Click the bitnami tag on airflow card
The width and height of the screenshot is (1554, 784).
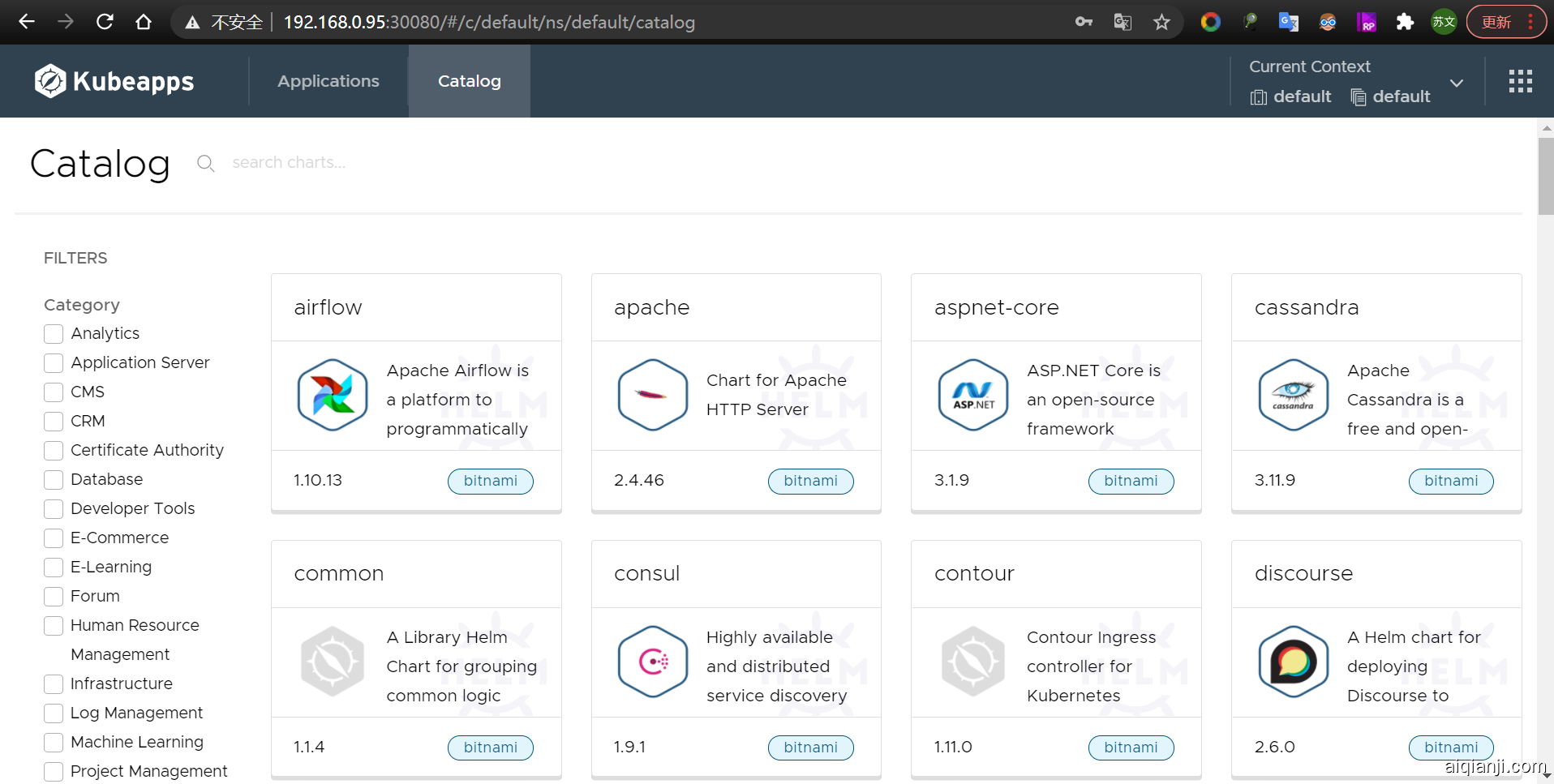[490, 481]
